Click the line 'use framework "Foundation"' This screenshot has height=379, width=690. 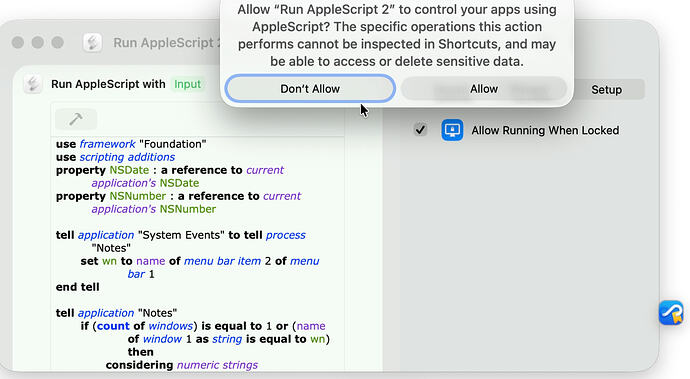(131, 144)
